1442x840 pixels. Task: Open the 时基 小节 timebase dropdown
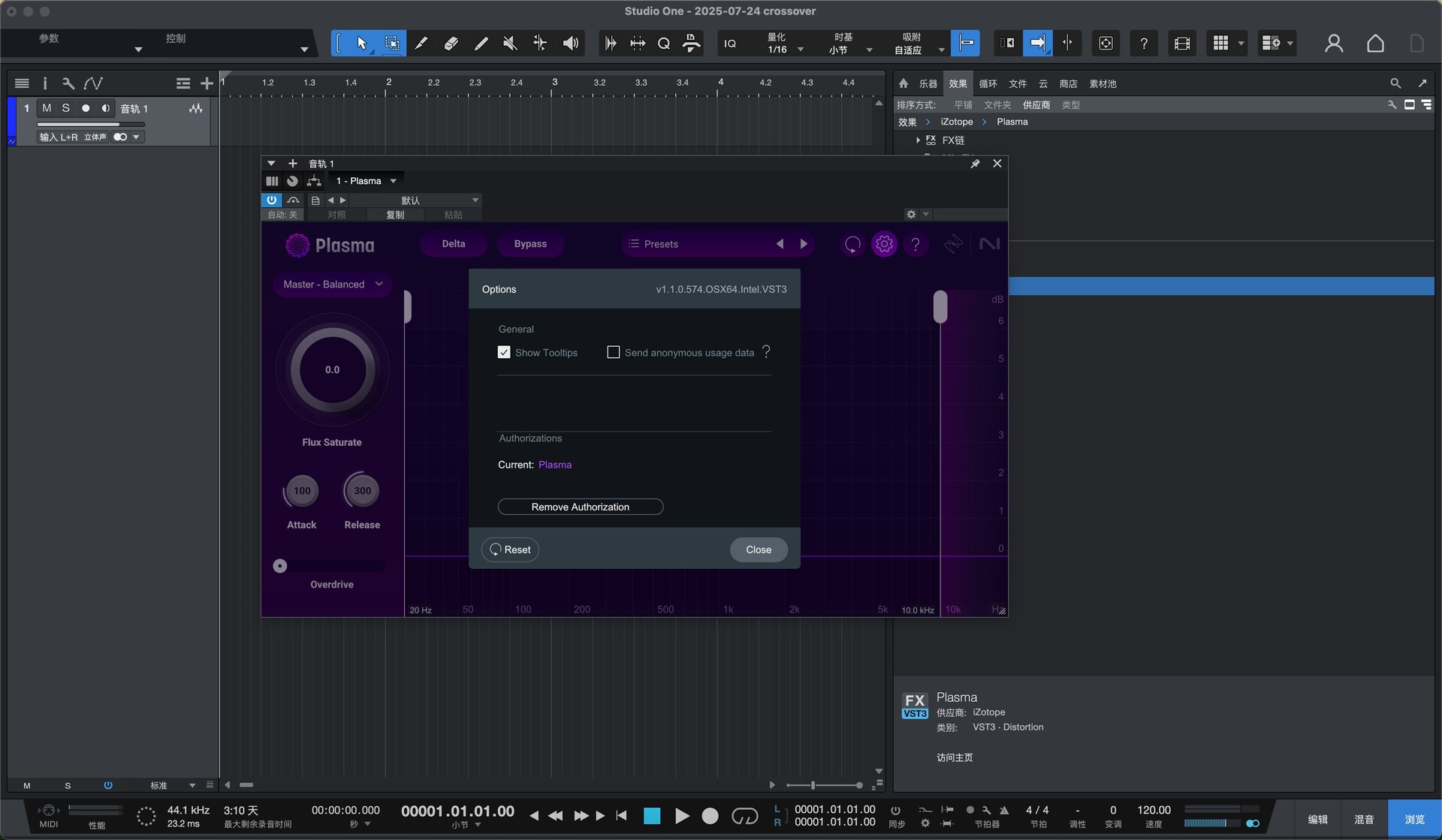tap(849, 44)
